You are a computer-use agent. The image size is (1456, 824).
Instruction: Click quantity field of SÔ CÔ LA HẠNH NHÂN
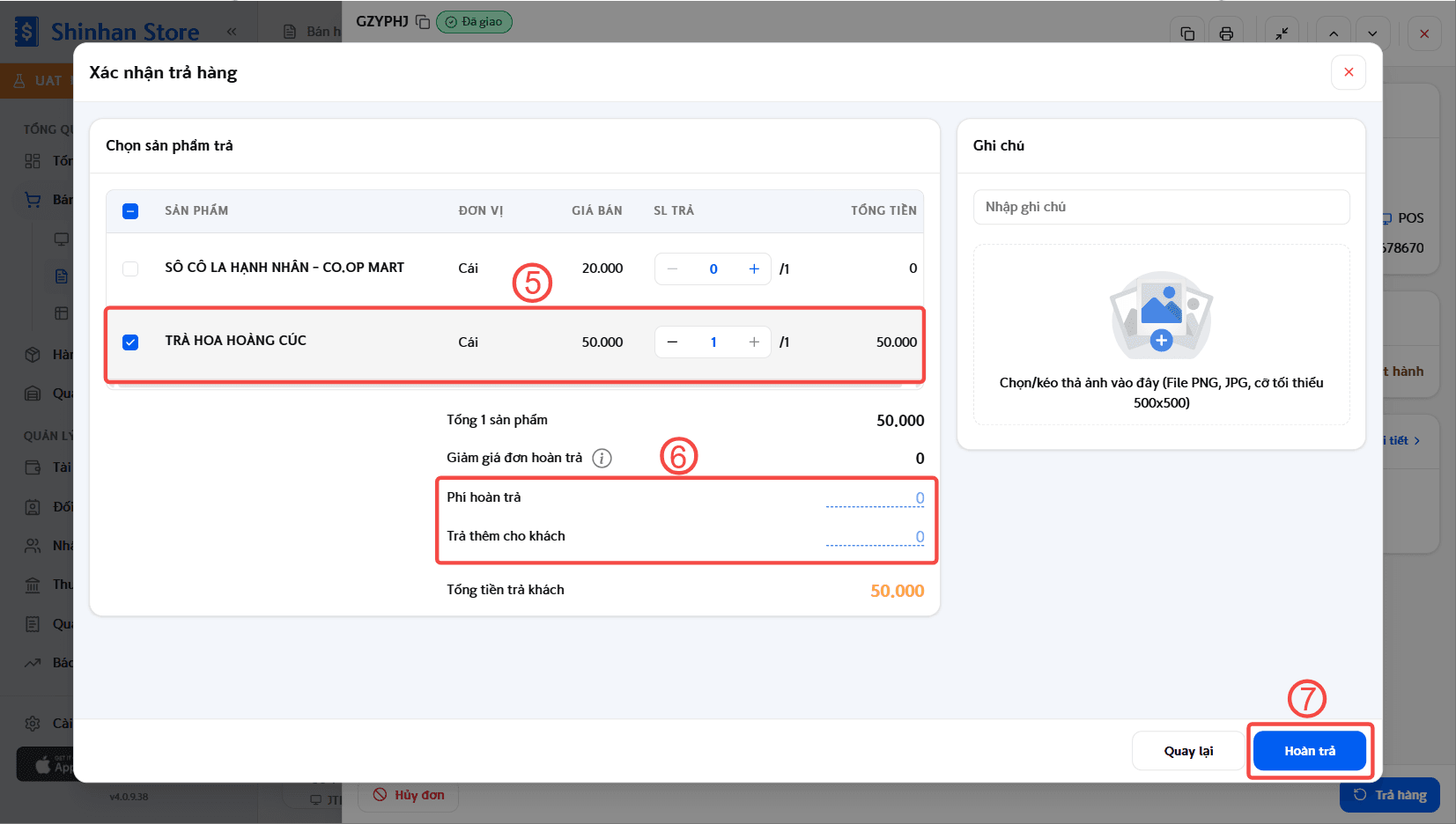coord(713,269)
